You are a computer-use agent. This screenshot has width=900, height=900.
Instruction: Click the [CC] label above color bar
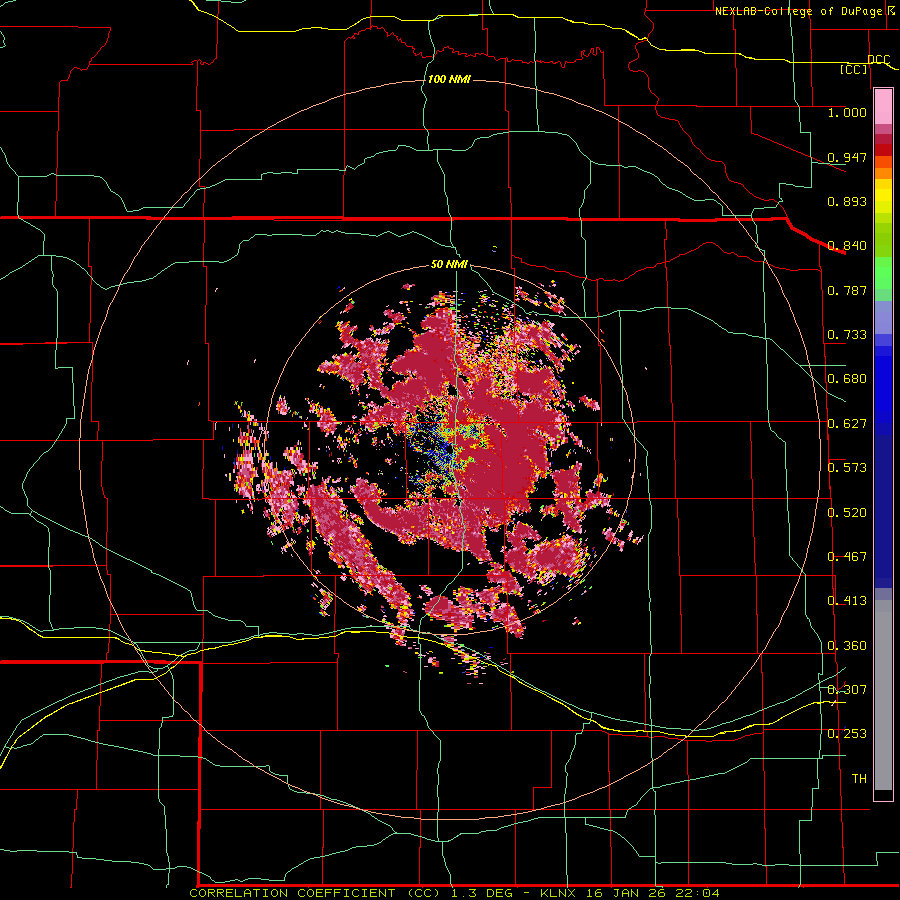click(854, 69)
